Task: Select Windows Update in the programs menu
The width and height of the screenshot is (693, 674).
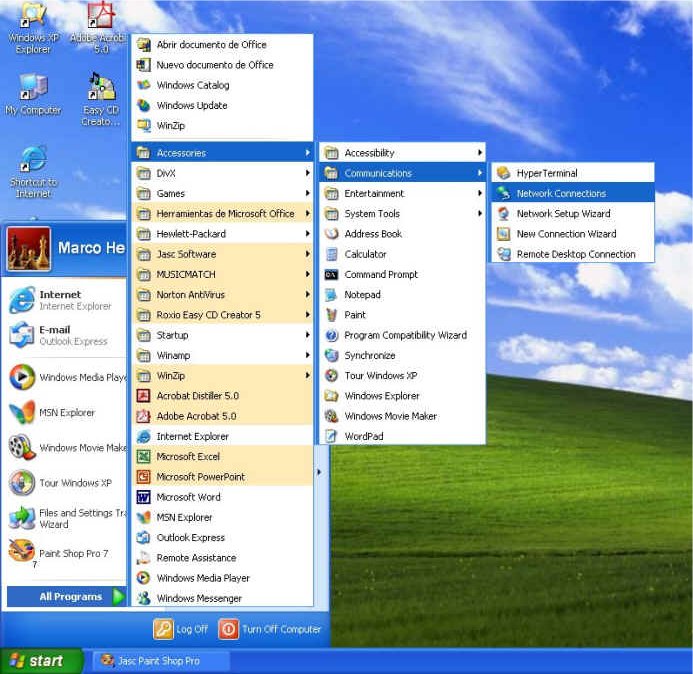Action: click(x=192, y=106)
